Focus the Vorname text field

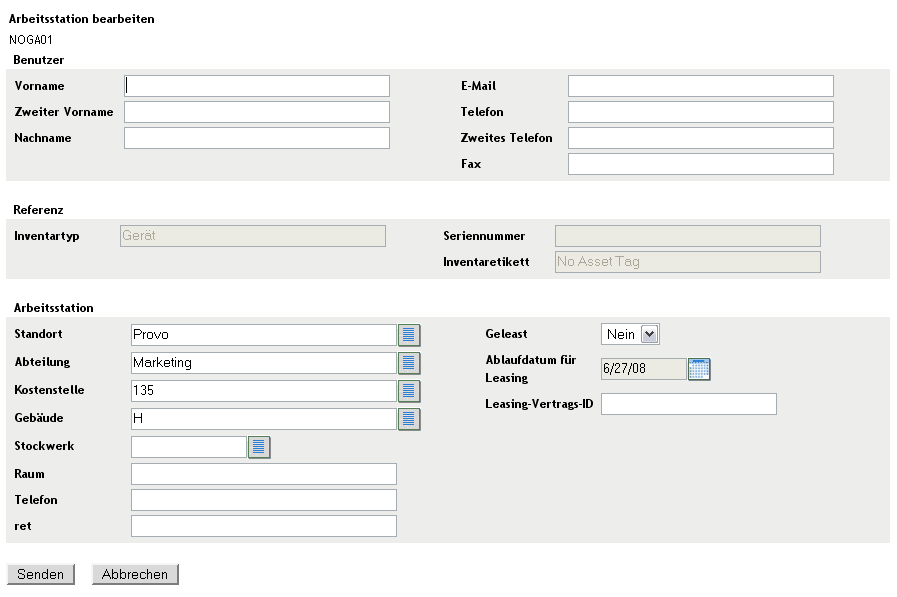coord(257,86)
